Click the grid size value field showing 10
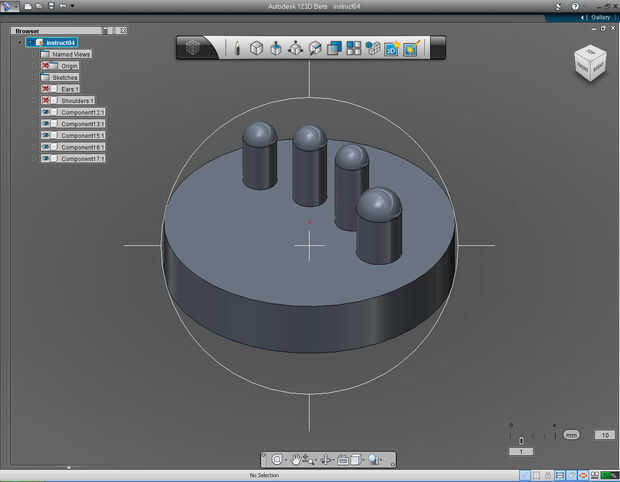This screenshot has height=482, width=620. click(603, 435)
